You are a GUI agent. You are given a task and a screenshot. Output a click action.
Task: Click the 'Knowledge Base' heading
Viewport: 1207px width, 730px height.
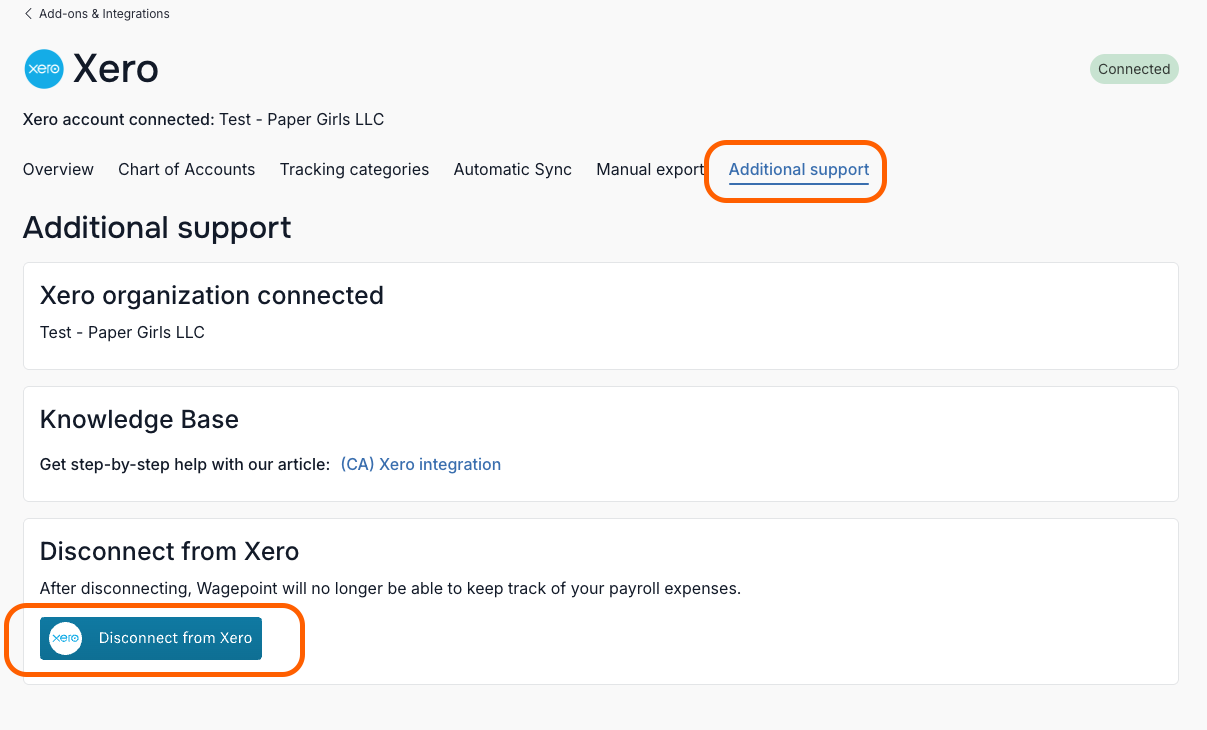click(139, 420)
